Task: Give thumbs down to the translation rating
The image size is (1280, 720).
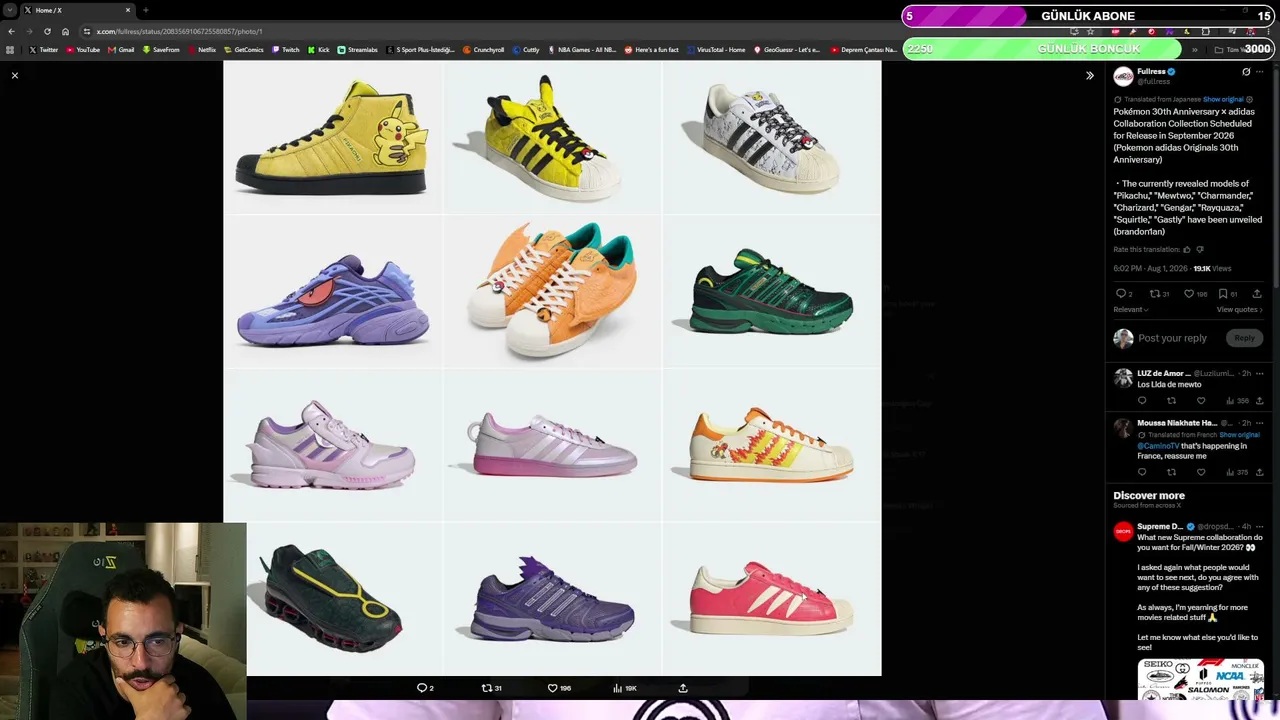Action: coord(1200,249)
